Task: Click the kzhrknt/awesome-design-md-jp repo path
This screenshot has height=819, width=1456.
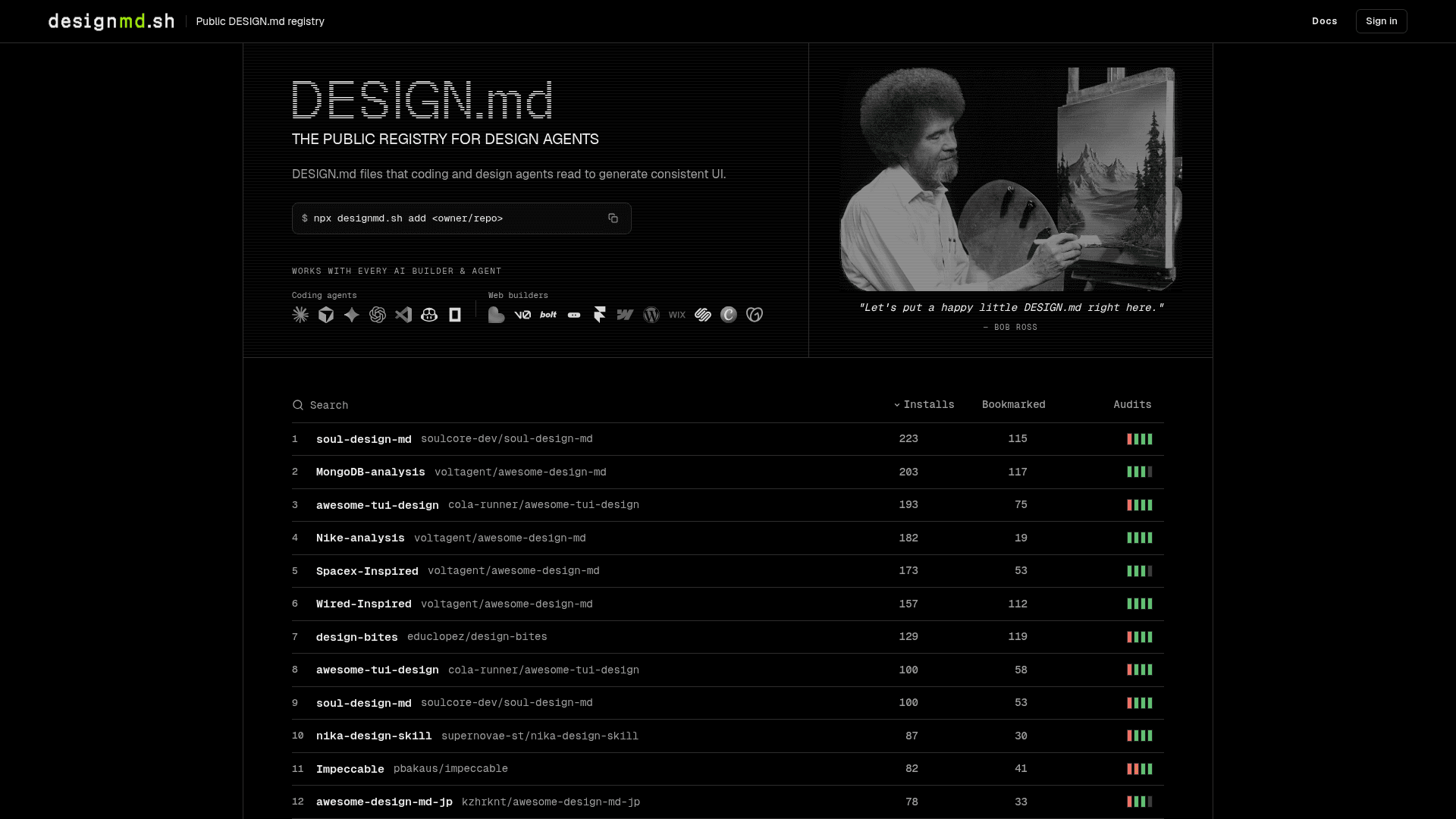Action: [x=551, y=802]
